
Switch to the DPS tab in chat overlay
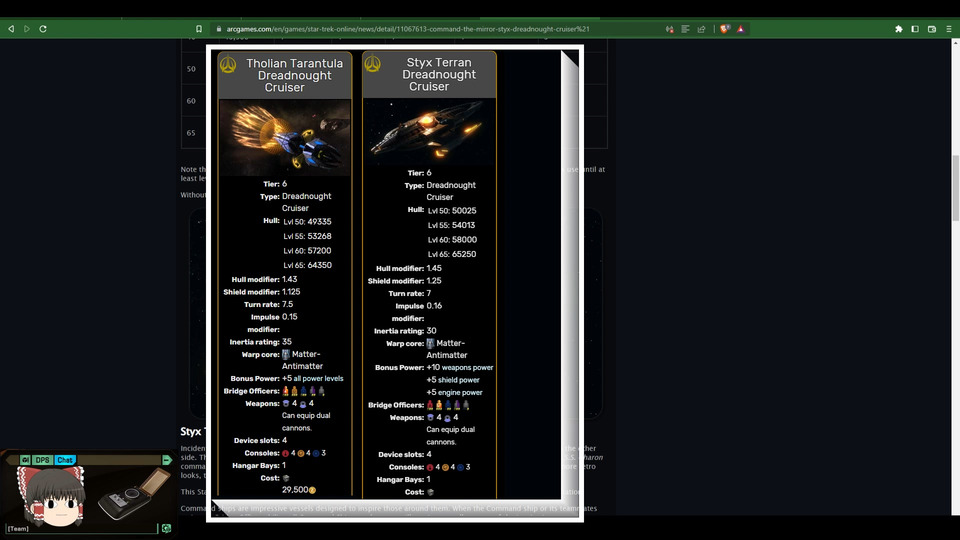pos(42,460)
